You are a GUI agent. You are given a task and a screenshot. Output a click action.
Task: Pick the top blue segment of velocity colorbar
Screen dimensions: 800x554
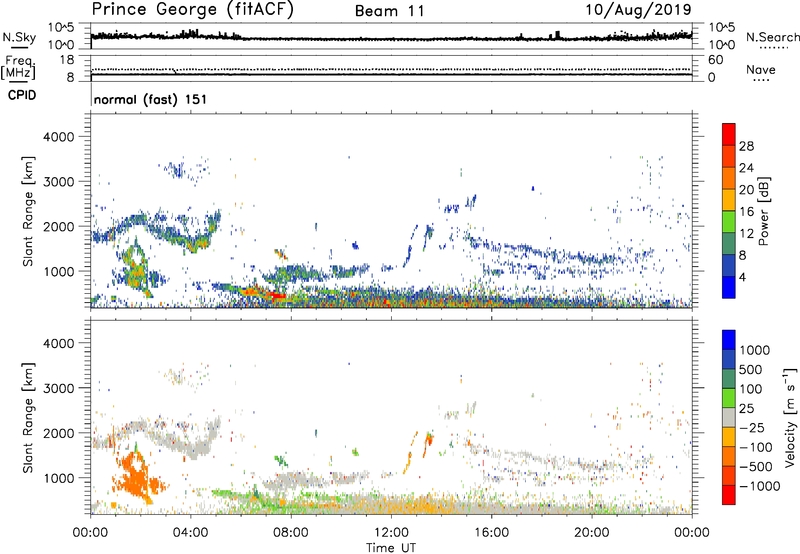tap(729, 340)
